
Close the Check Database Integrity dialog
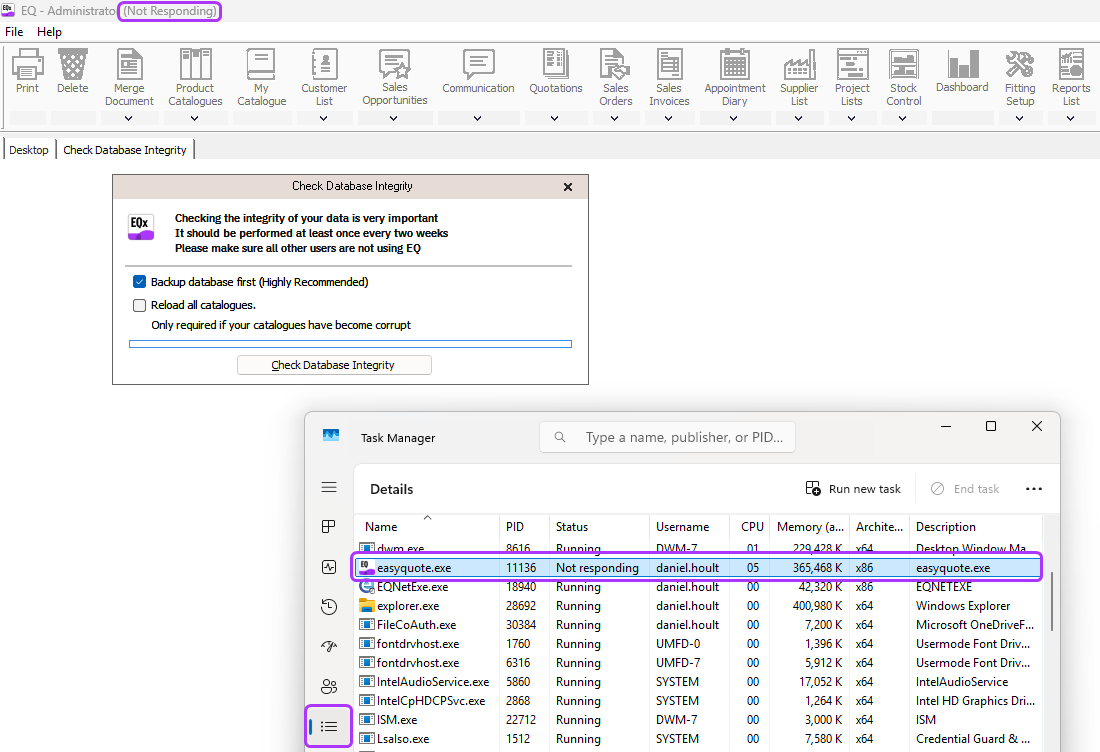point(568,187)
